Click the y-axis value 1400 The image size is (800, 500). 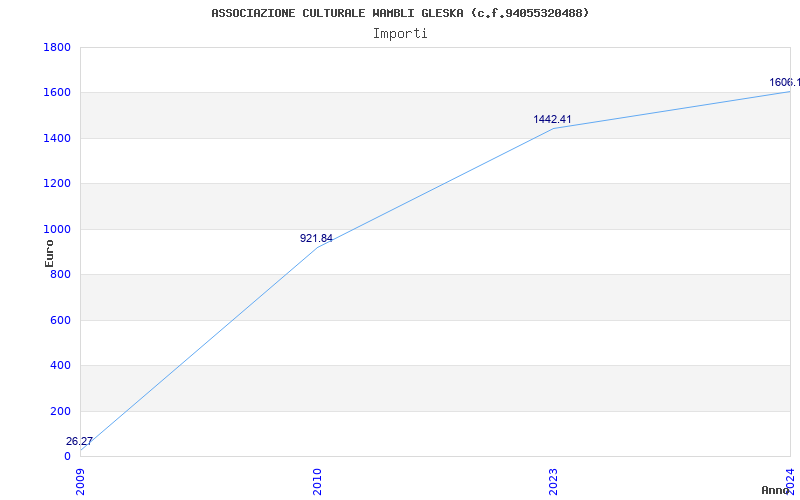click(x=57, y=138)
